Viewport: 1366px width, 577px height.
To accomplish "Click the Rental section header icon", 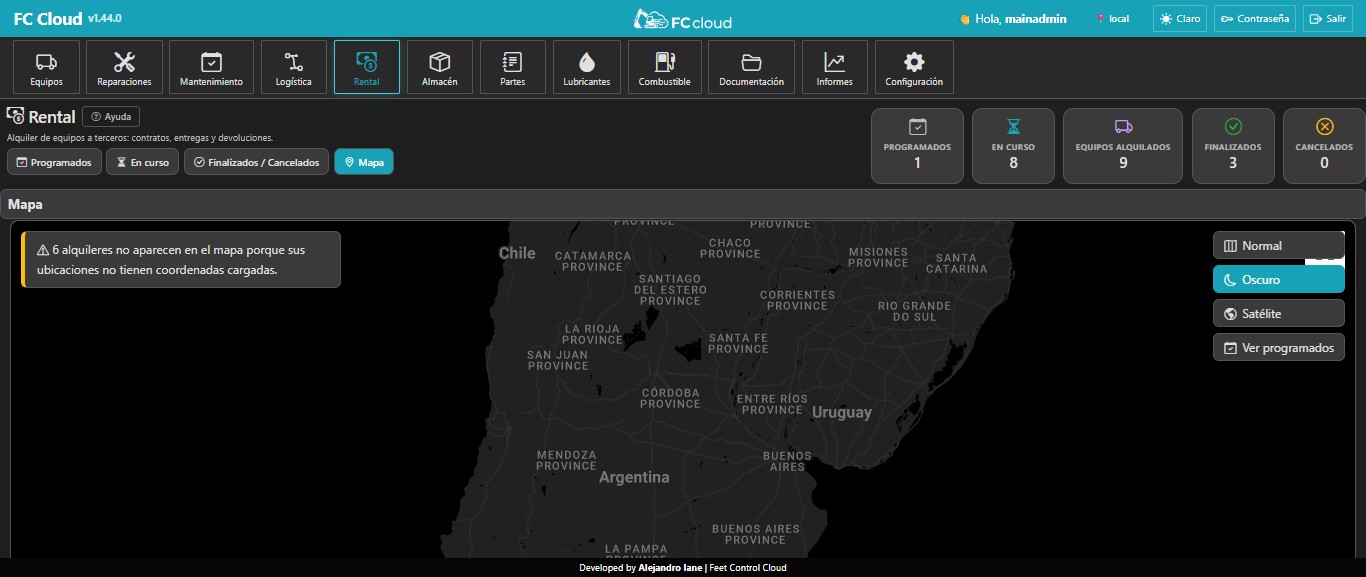I will point(15,116).
